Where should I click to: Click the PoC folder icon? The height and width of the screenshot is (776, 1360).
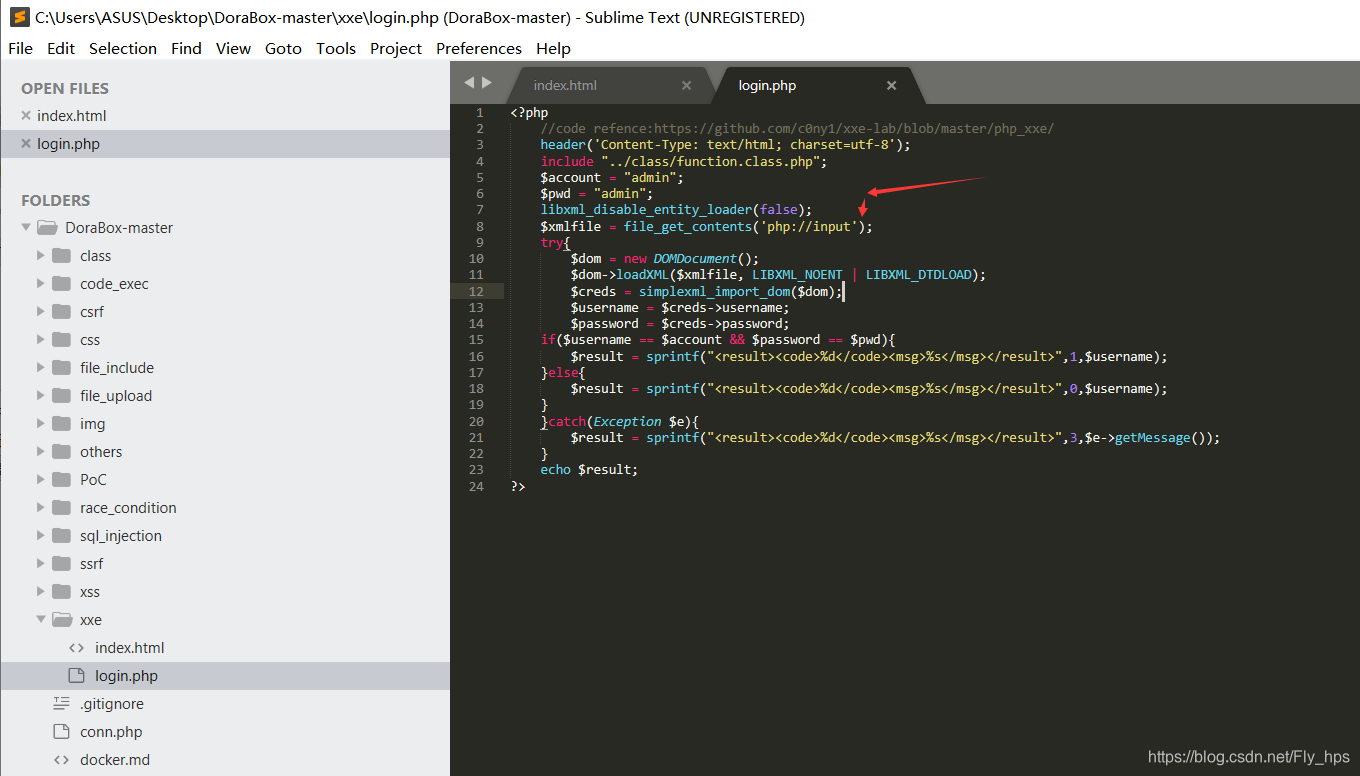tap(62, 480)
